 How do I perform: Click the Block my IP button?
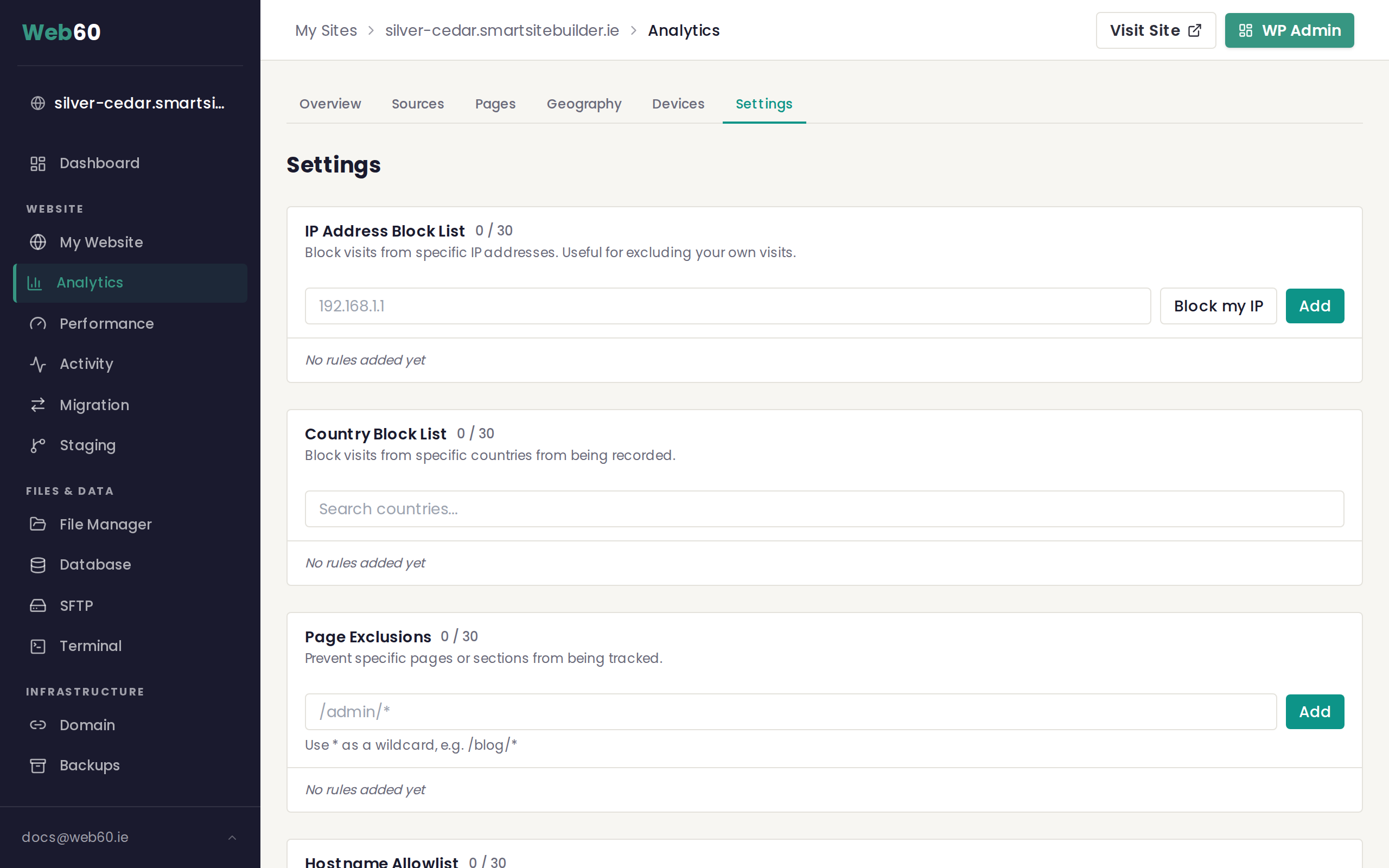click(x=1218, y=306)
